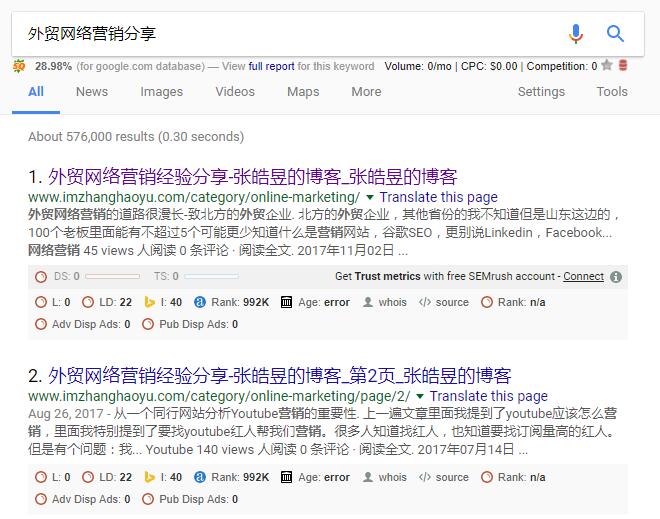Open the full report keyword link

pos(271,66)
